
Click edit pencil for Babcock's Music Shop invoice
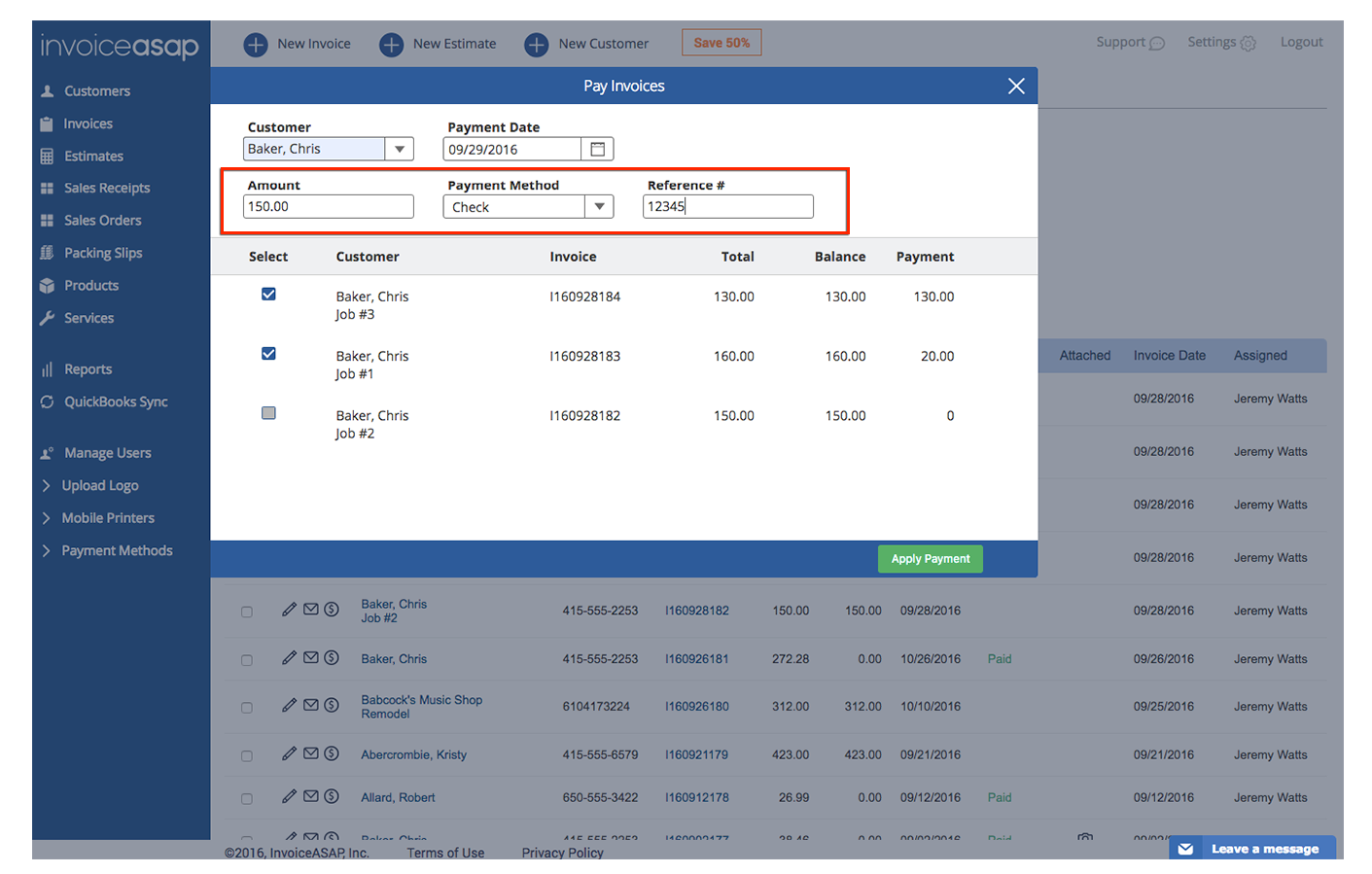coord(289,705)
